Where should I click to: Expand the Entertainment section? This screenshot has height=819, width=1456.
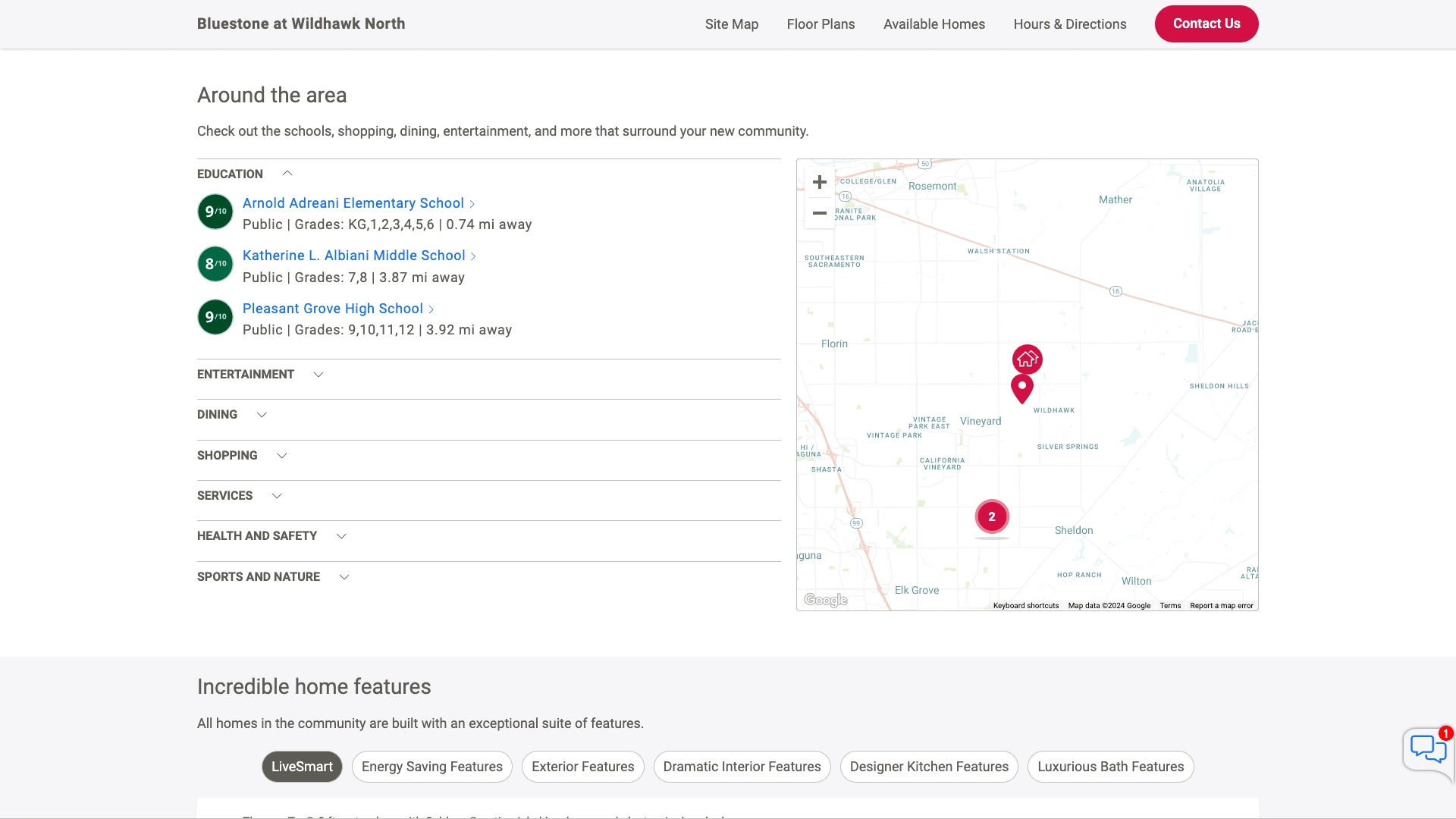pos(317,374)
